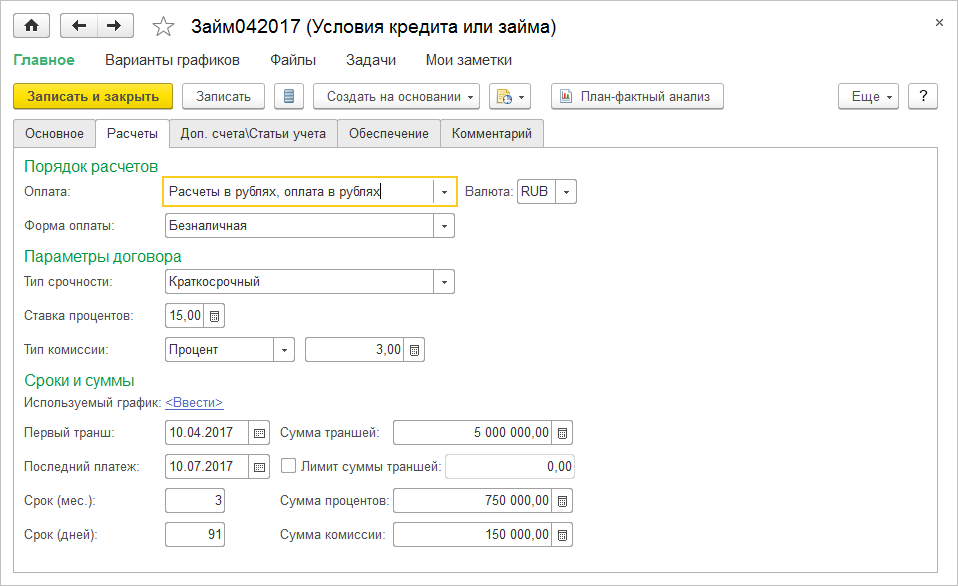
Task: Open Варианты графиков section
Action: [x=172, y=60]
